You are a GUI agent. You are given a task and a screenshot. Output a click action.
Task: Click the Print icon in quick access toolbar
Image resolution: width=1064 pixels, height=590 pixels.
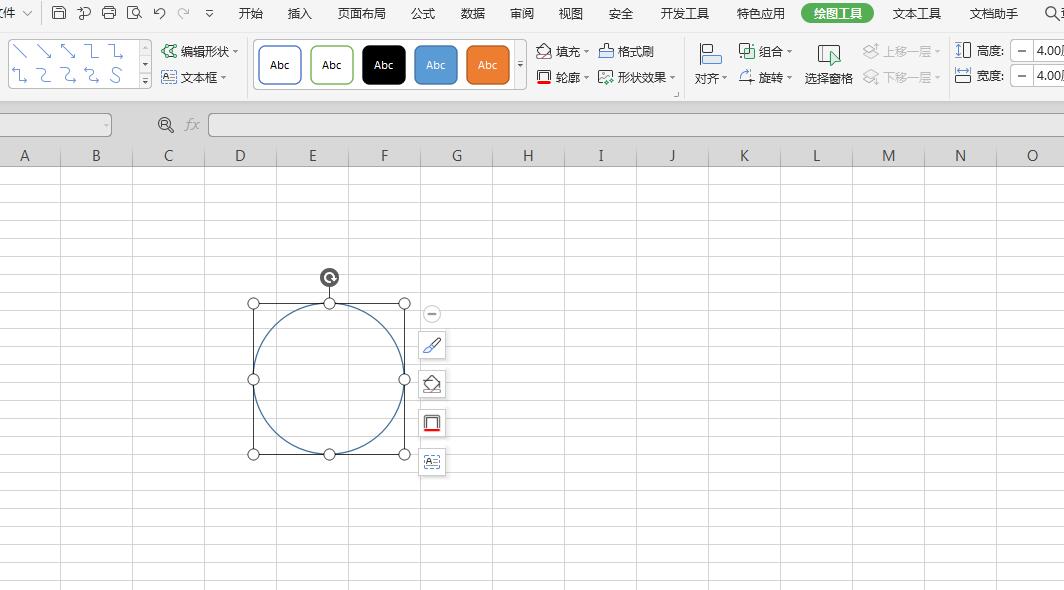point(109,13)
